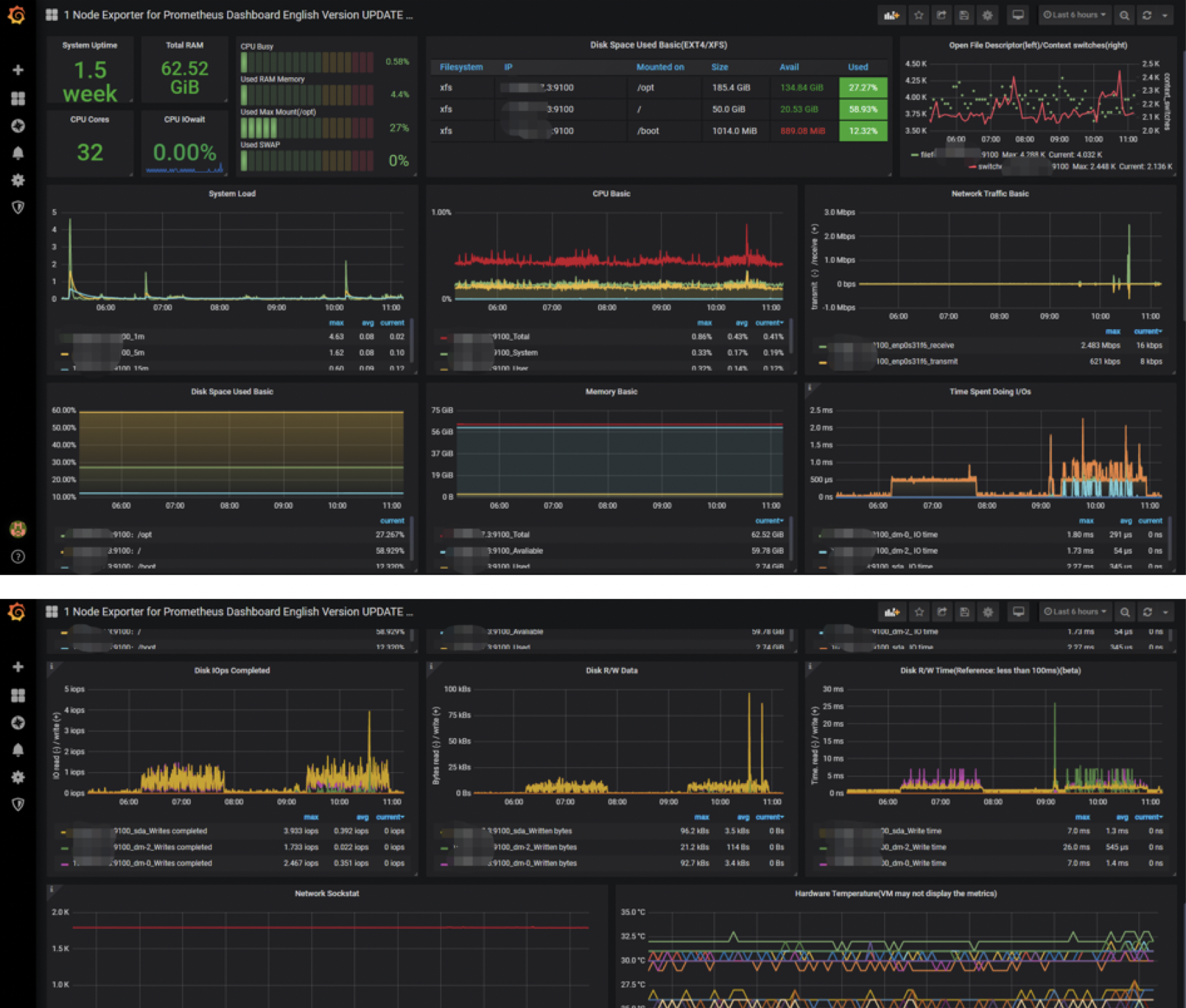The width and height of the screenshot is (1186, 1008).
Task: Click magenta swatch of dm-0_Written bytes legend
Action: point(444,864)
